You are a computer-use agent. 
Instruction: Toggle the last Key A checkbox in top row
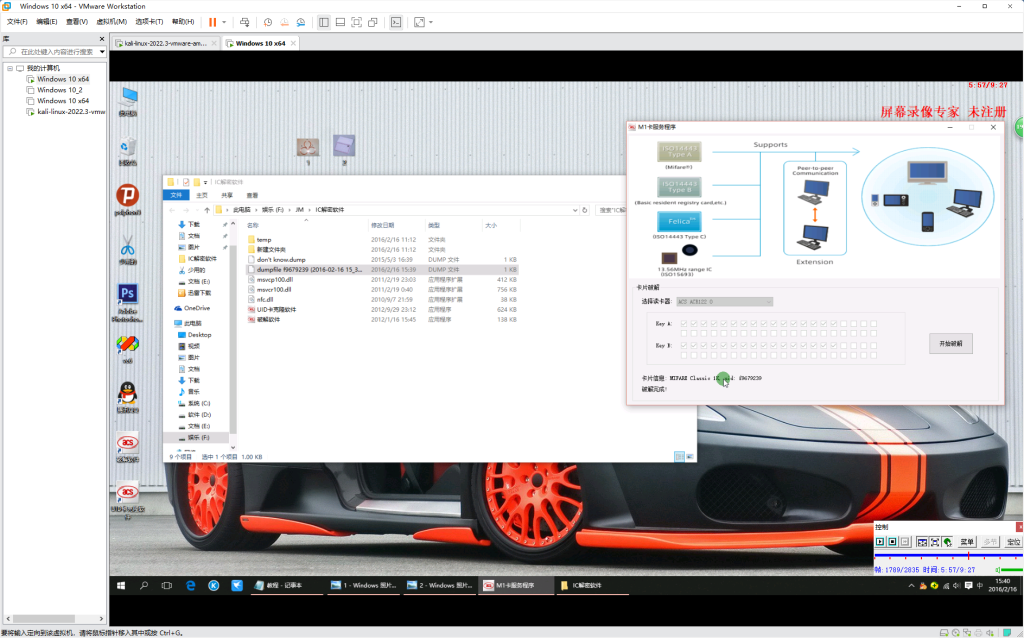873,324
